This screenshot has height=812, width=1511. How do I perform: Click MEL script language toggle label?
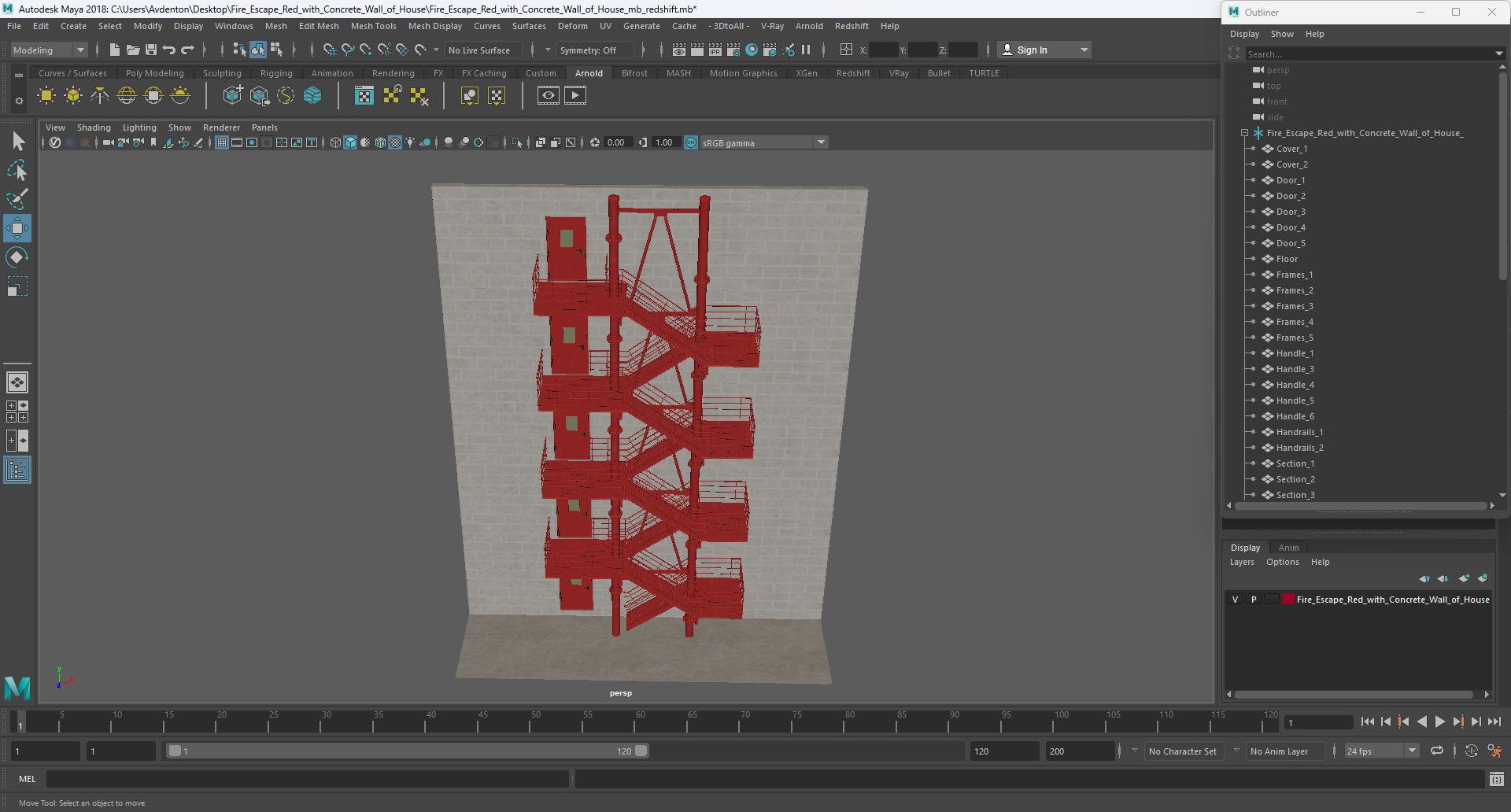pyautogui.click(x=28, y=779)
